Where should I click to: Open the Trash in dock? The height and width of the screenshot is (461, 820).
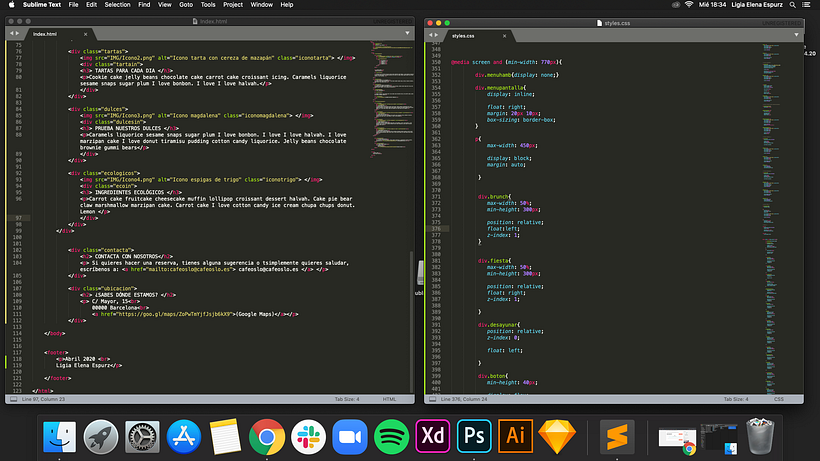[x=760, y=436]
